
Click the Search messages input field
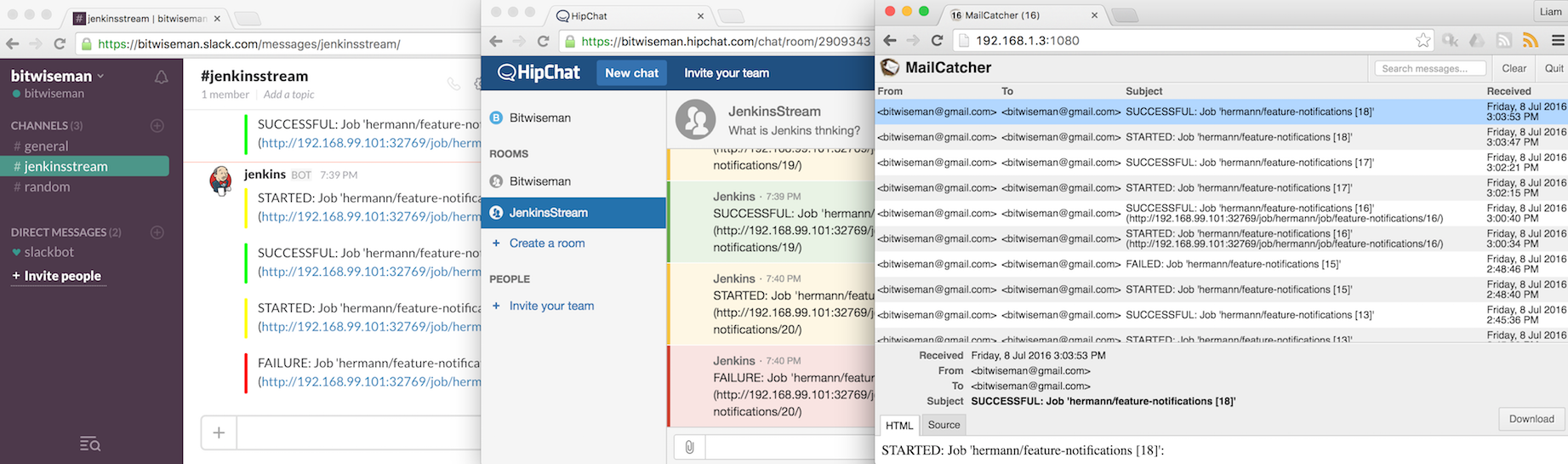(x=1429, y=68)
